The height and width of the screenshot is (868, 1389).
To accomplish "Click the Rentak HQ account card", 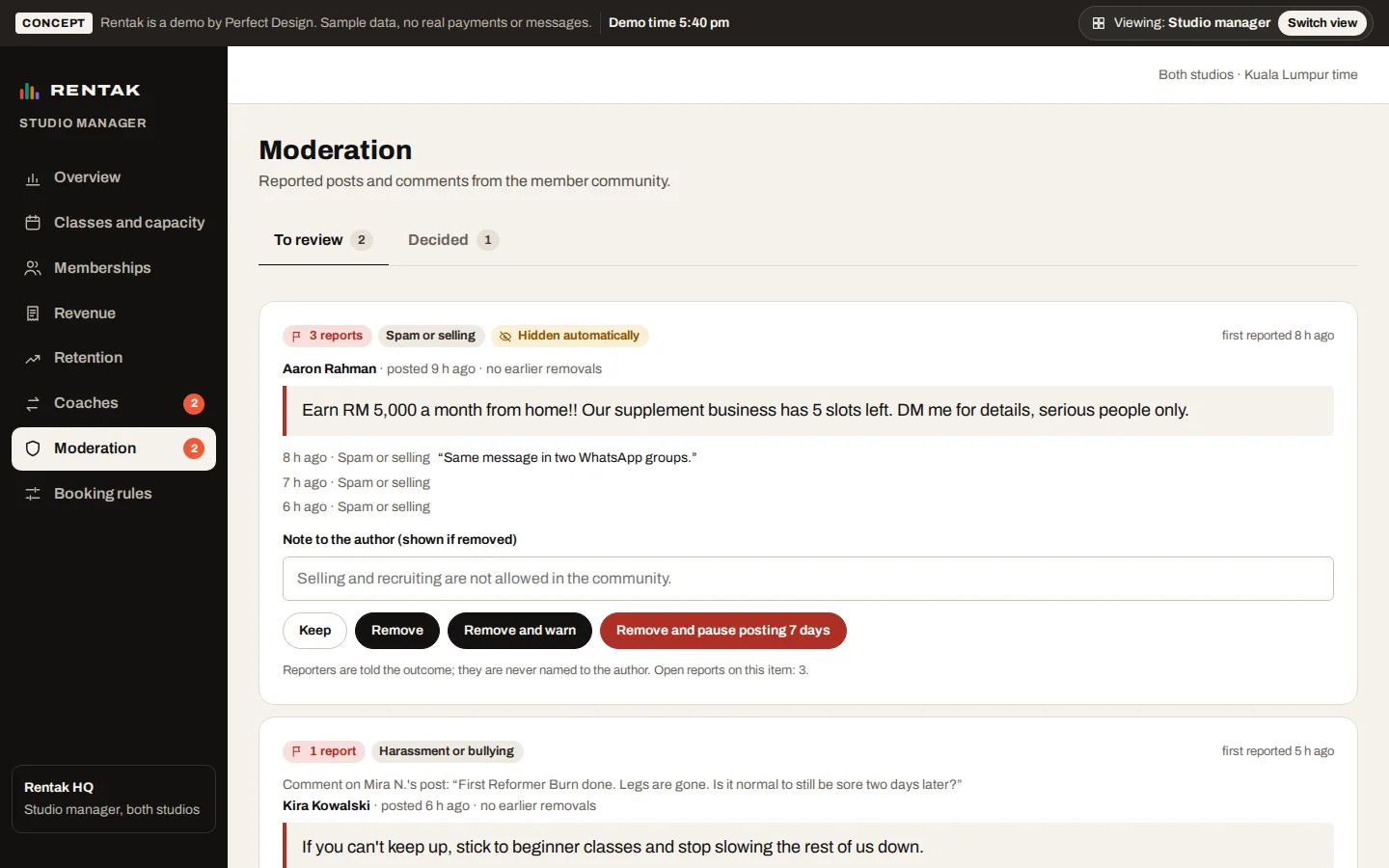I will [x=114, y=799].
